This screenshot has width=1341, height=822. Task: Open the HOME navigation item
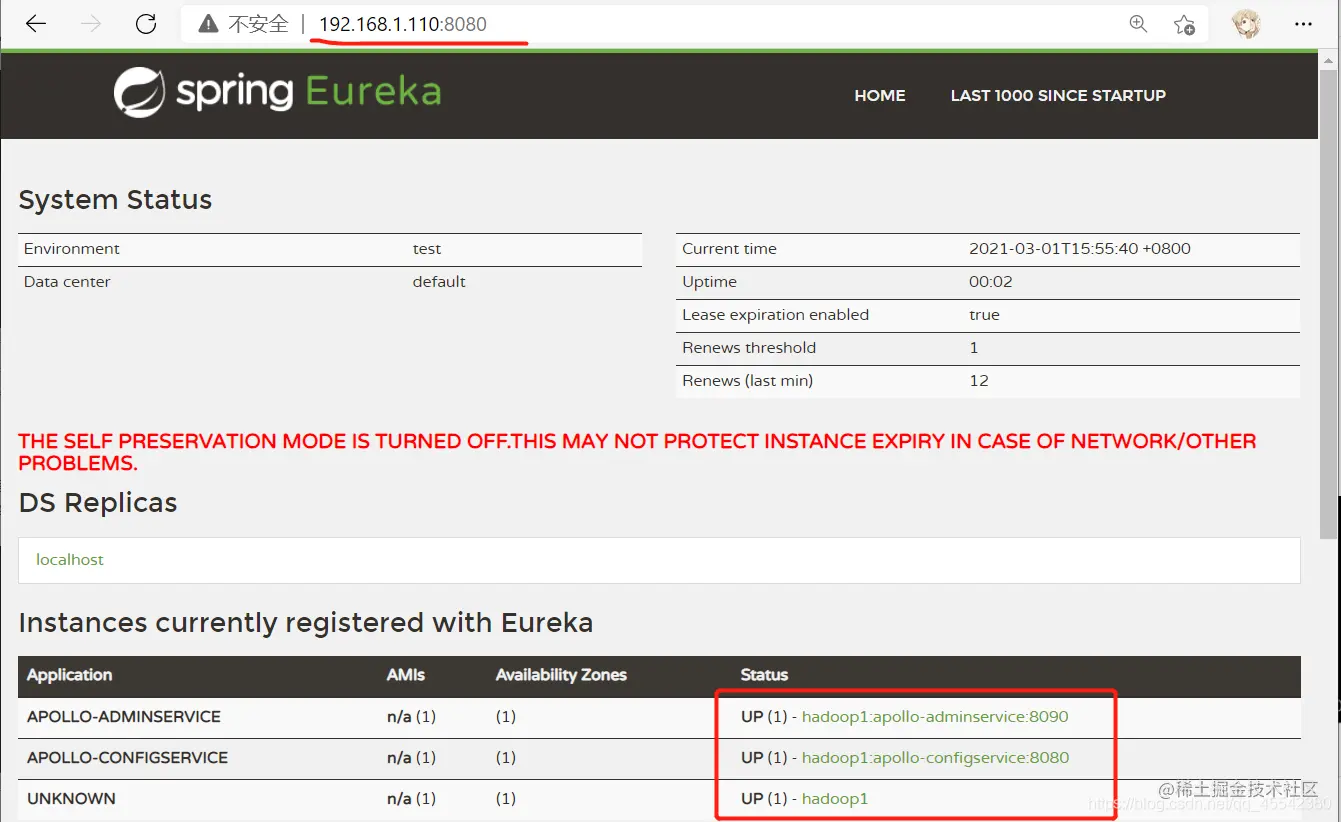coord(880,95)
